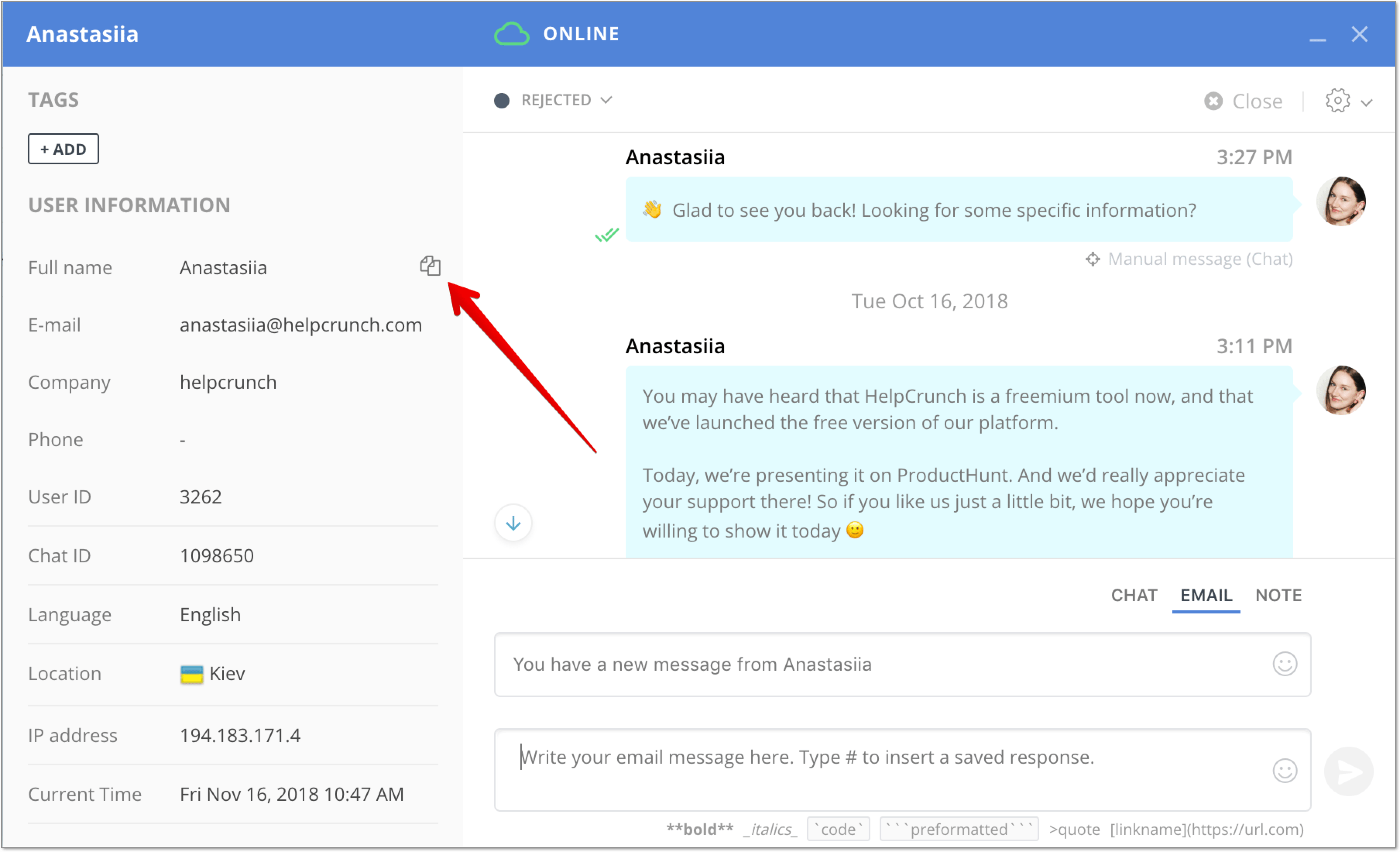Viewport: 1400px width, 852px height.
Task: Switch to the NOTE tab
Action: (1278, 595)
